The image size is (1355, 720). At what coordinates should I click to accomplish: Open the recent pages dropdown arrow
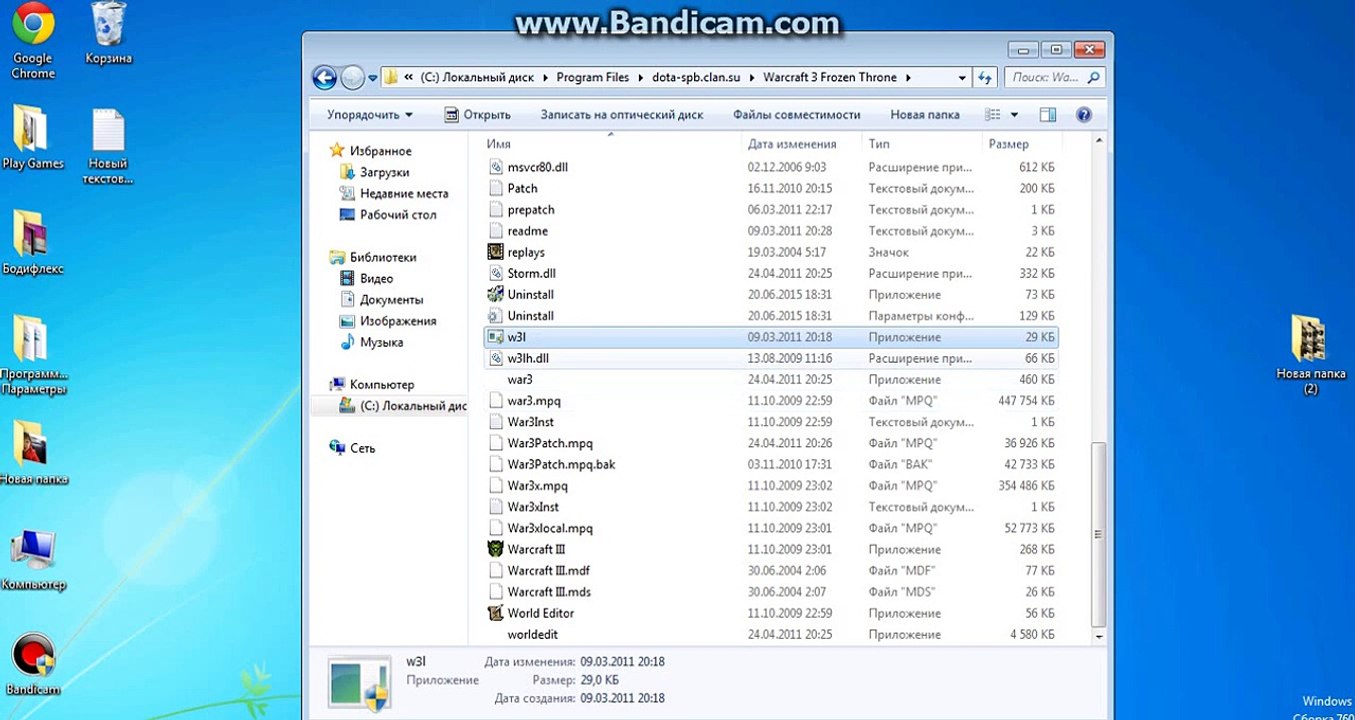pos(373,77)
